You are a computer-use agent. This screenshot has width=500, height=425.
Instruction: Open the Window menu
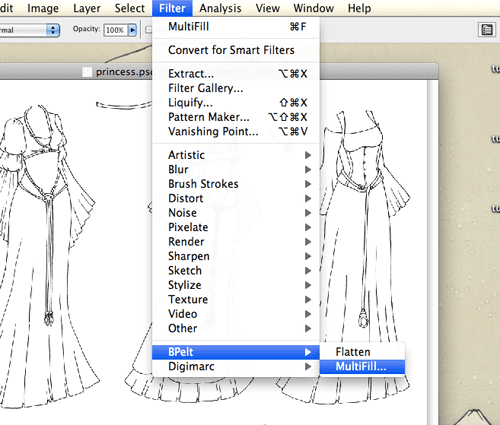click(x=314, y=8)
